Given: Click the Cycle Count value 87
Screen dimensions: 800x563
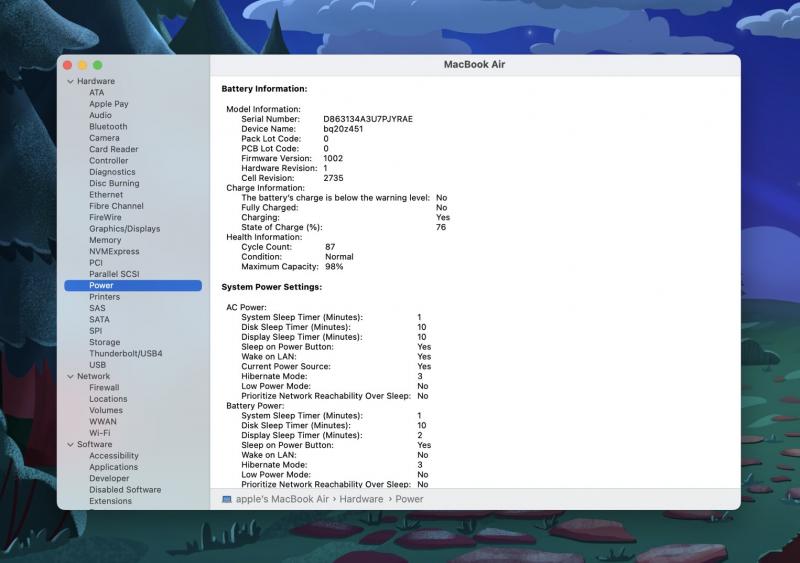Looking at the screenshot, I should point(330,247).
